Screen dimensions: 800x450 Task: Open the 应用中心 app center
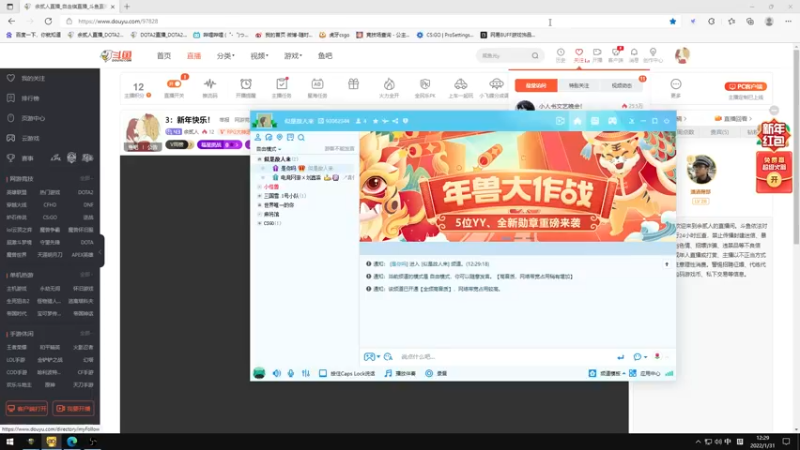click(x=645, y=373)
